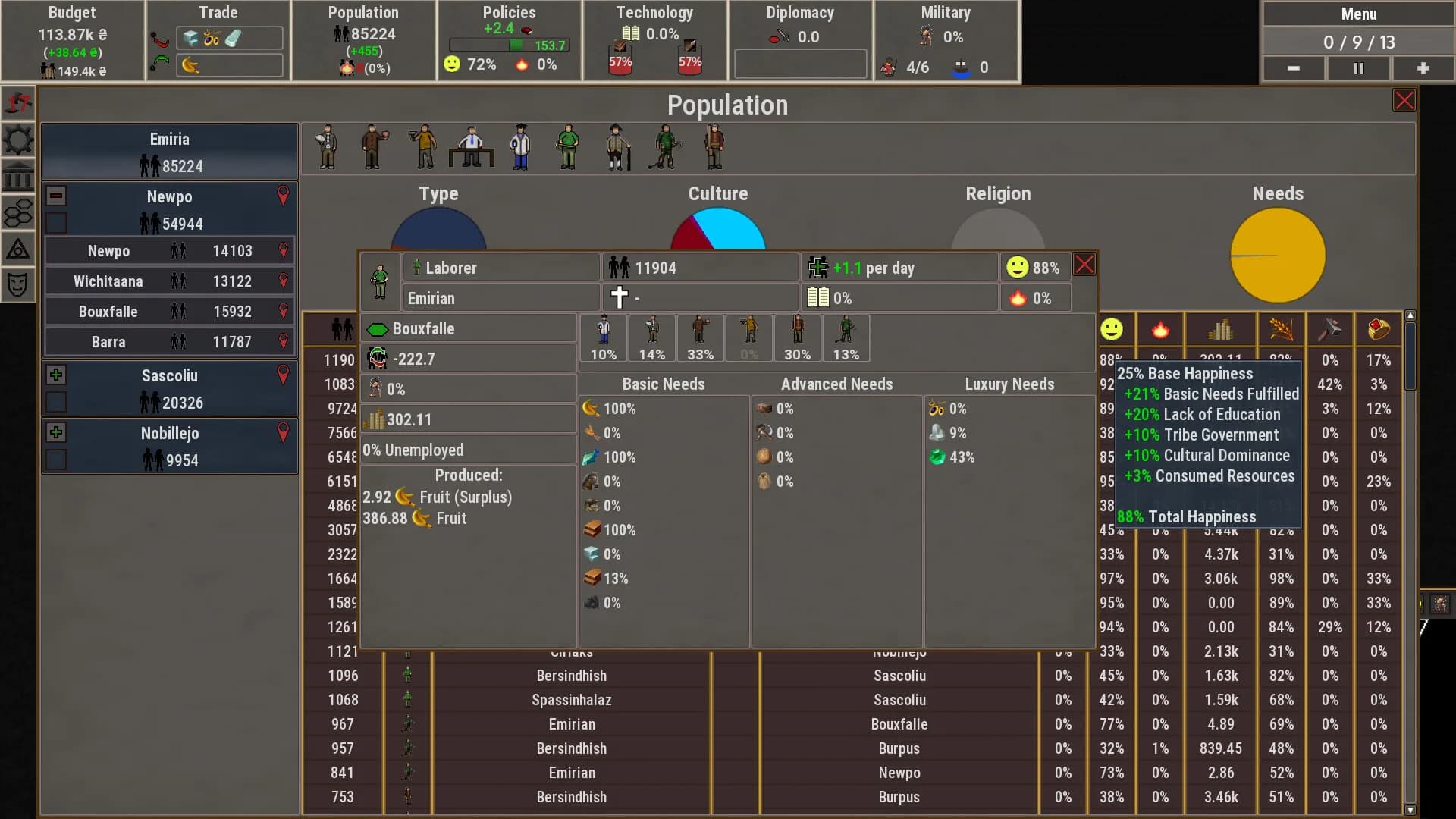
Task: Expand the Nobillejo region list
Action: tap(56, 432)
